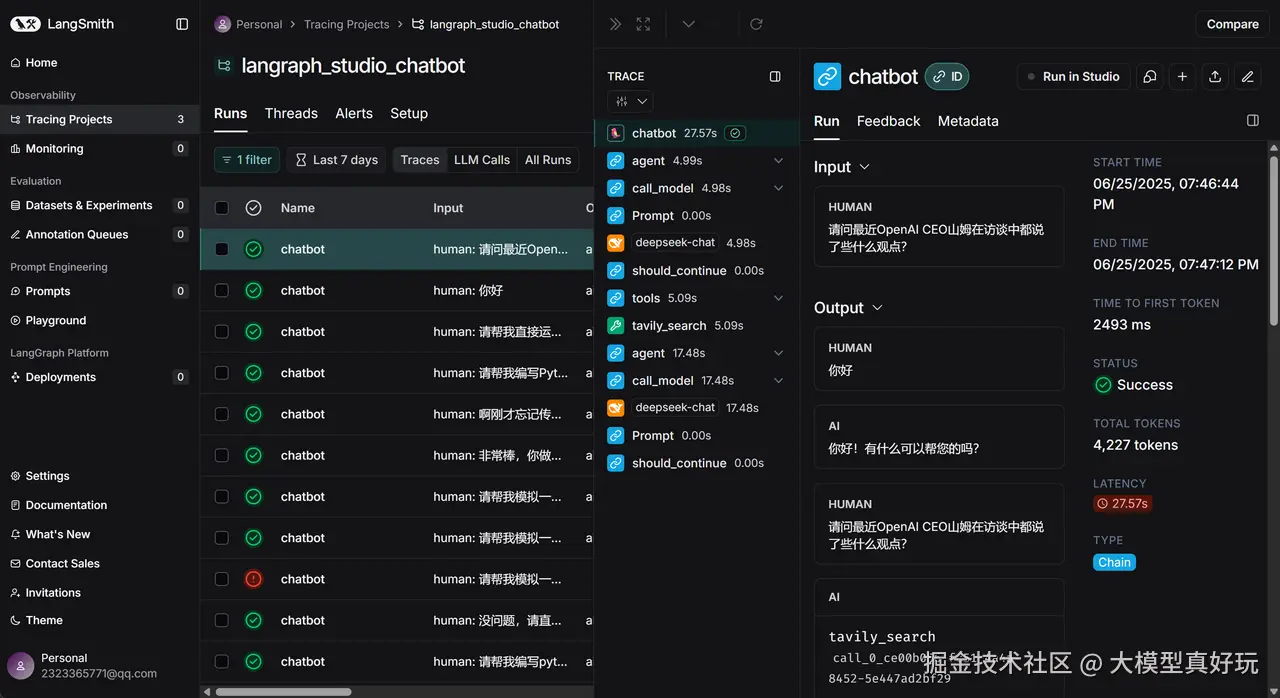This screenshot has width=1280, height=698.
Task: Switch to the Threads tab
Action: point(291,113)
